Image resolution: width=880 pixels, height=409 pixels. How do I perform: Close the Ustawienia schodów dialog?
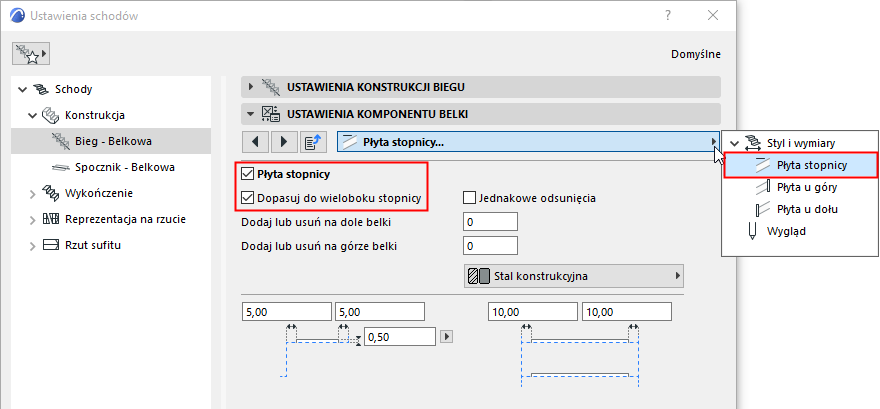pos(713,16)
